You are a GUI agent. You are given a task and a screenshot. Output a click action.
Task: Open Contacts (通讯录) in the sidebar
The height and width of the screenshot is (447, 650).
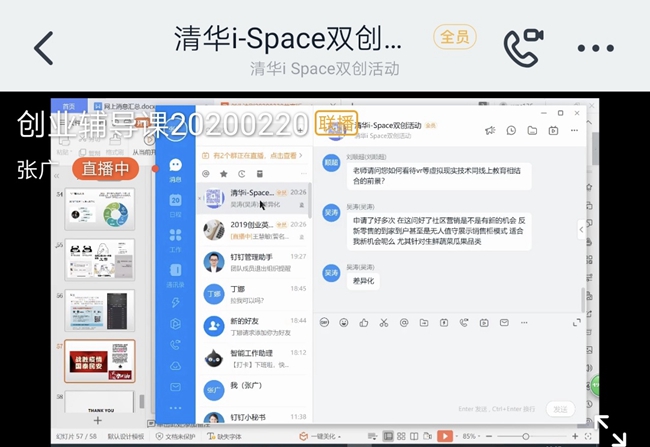coord(175,275)
